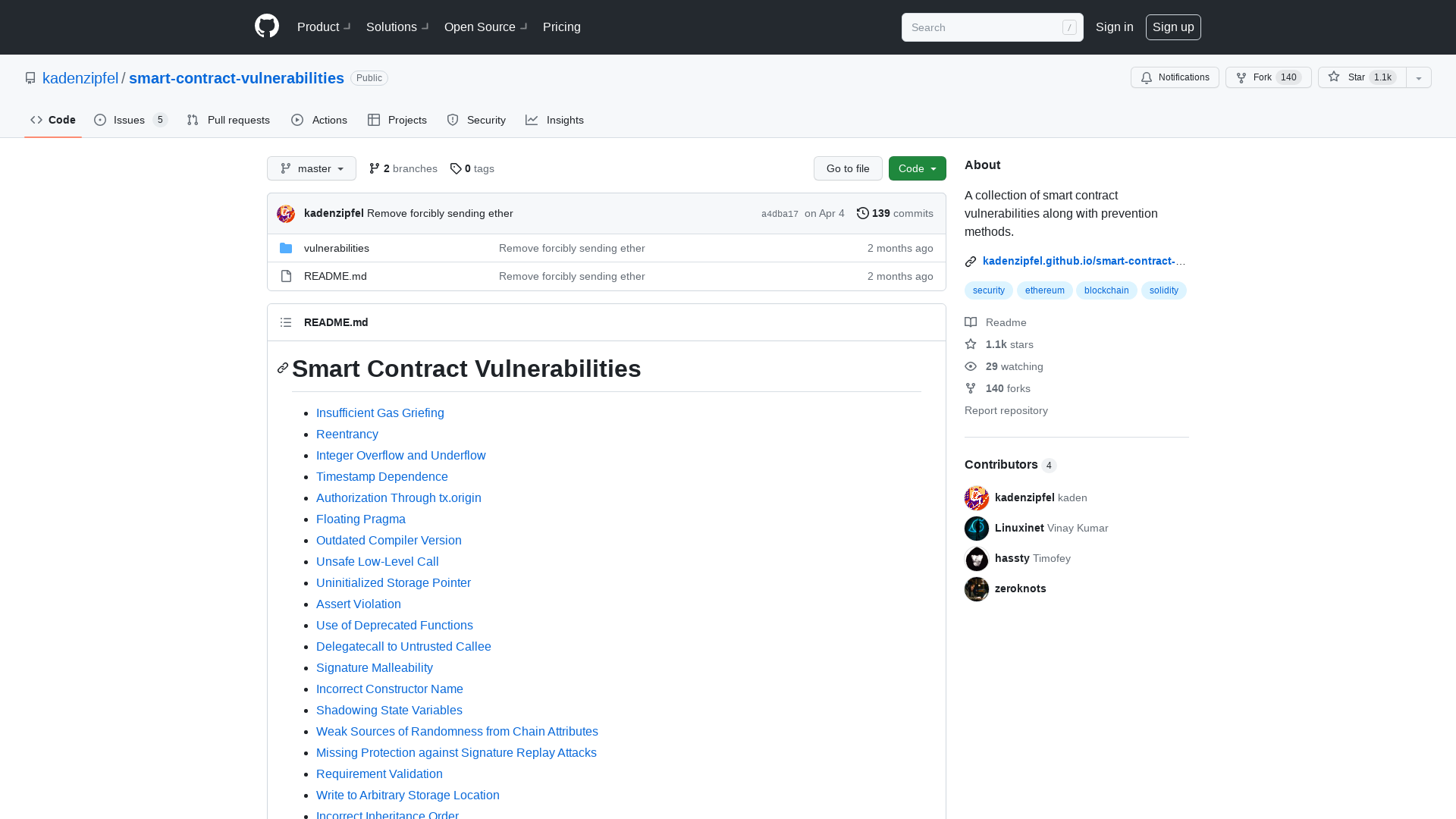Click the Pull requests branch icon

[x=193, y=120]
